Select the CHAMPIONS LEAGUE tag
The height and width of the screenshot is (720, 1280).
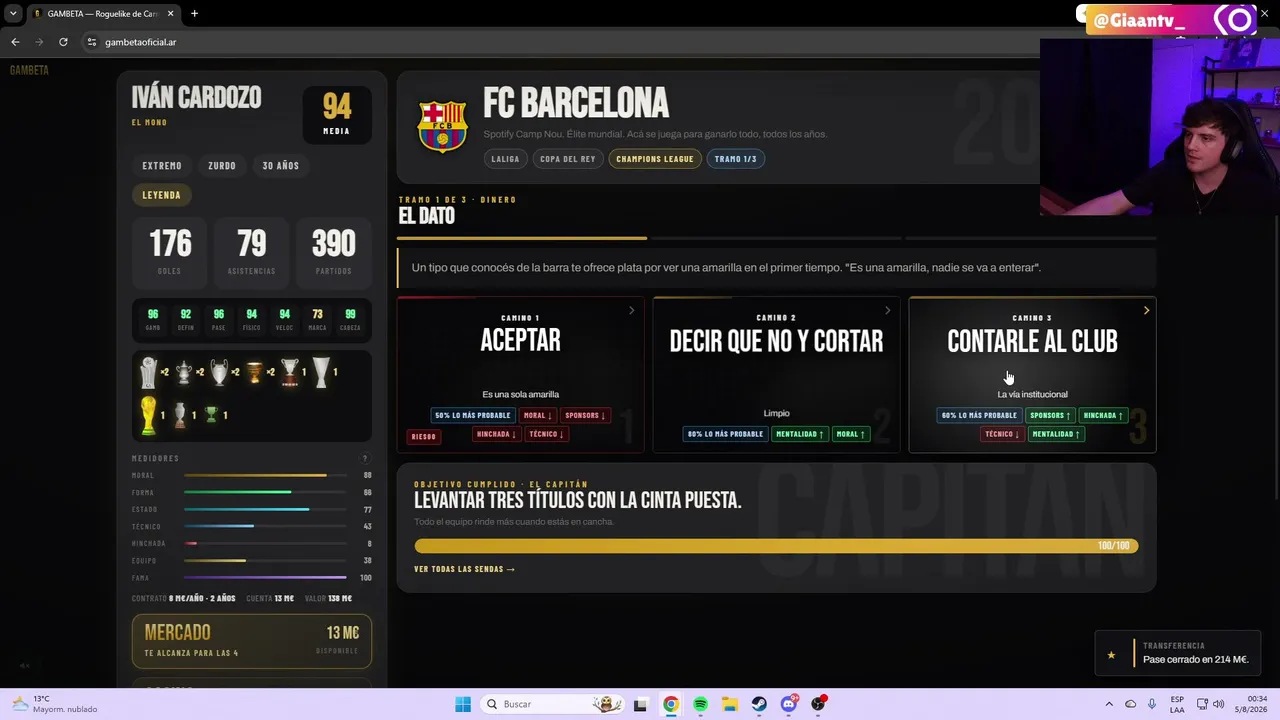tap(655, 159)
